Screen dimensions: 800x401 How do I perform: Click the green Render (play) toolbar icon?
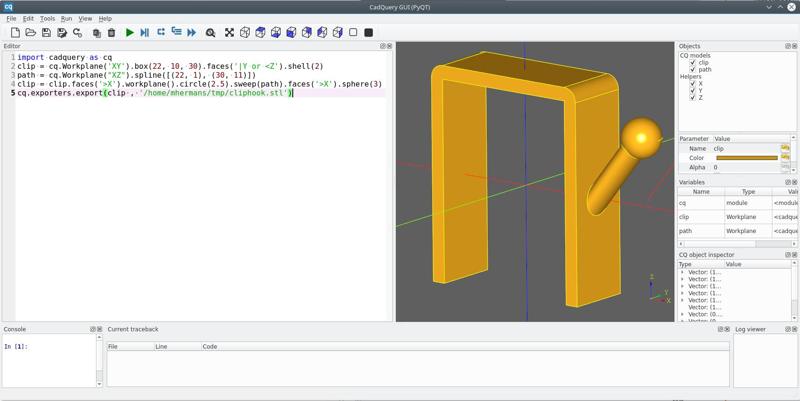[129, 33]
